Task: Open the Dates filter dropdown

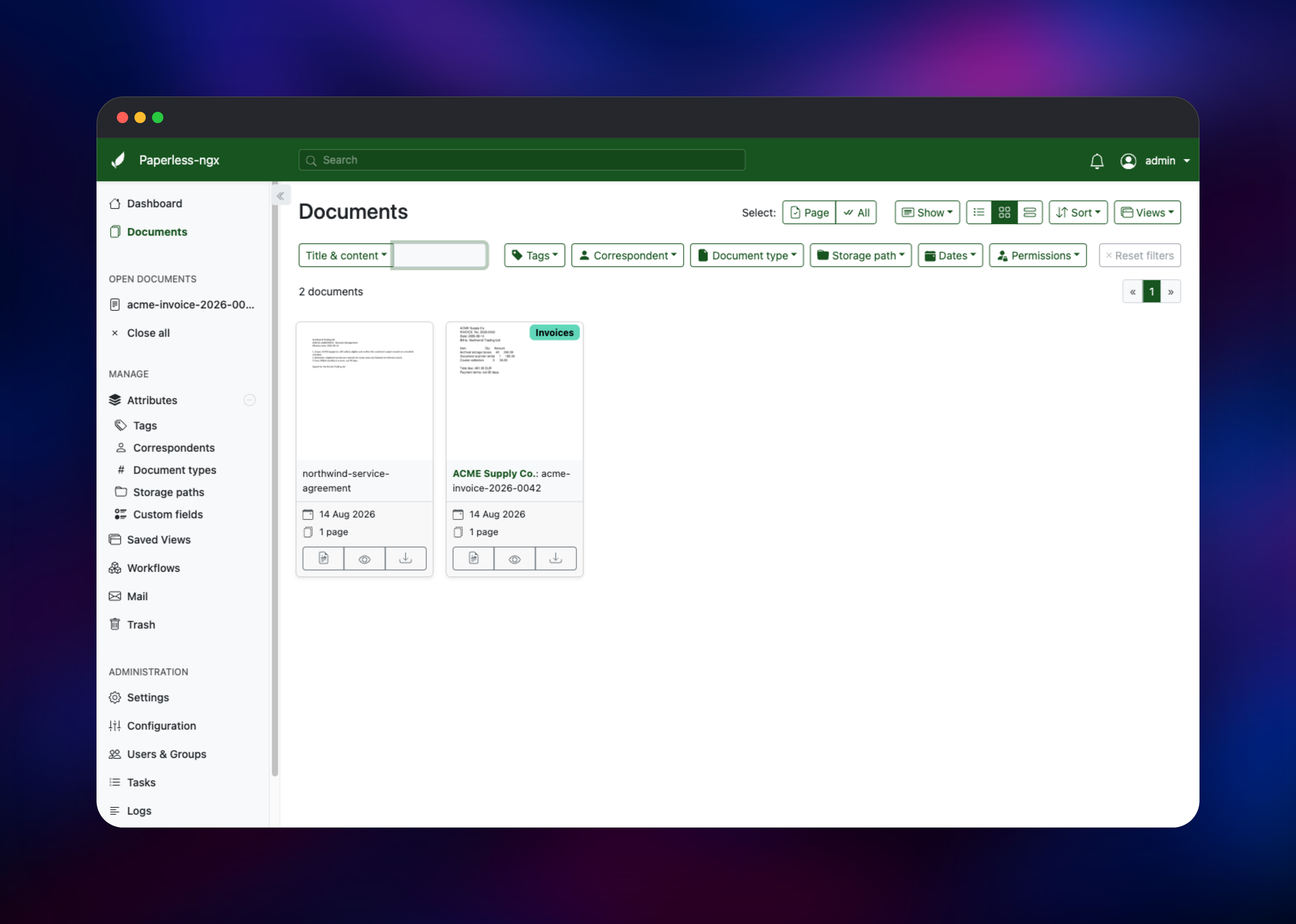Action: pos(949,255)
